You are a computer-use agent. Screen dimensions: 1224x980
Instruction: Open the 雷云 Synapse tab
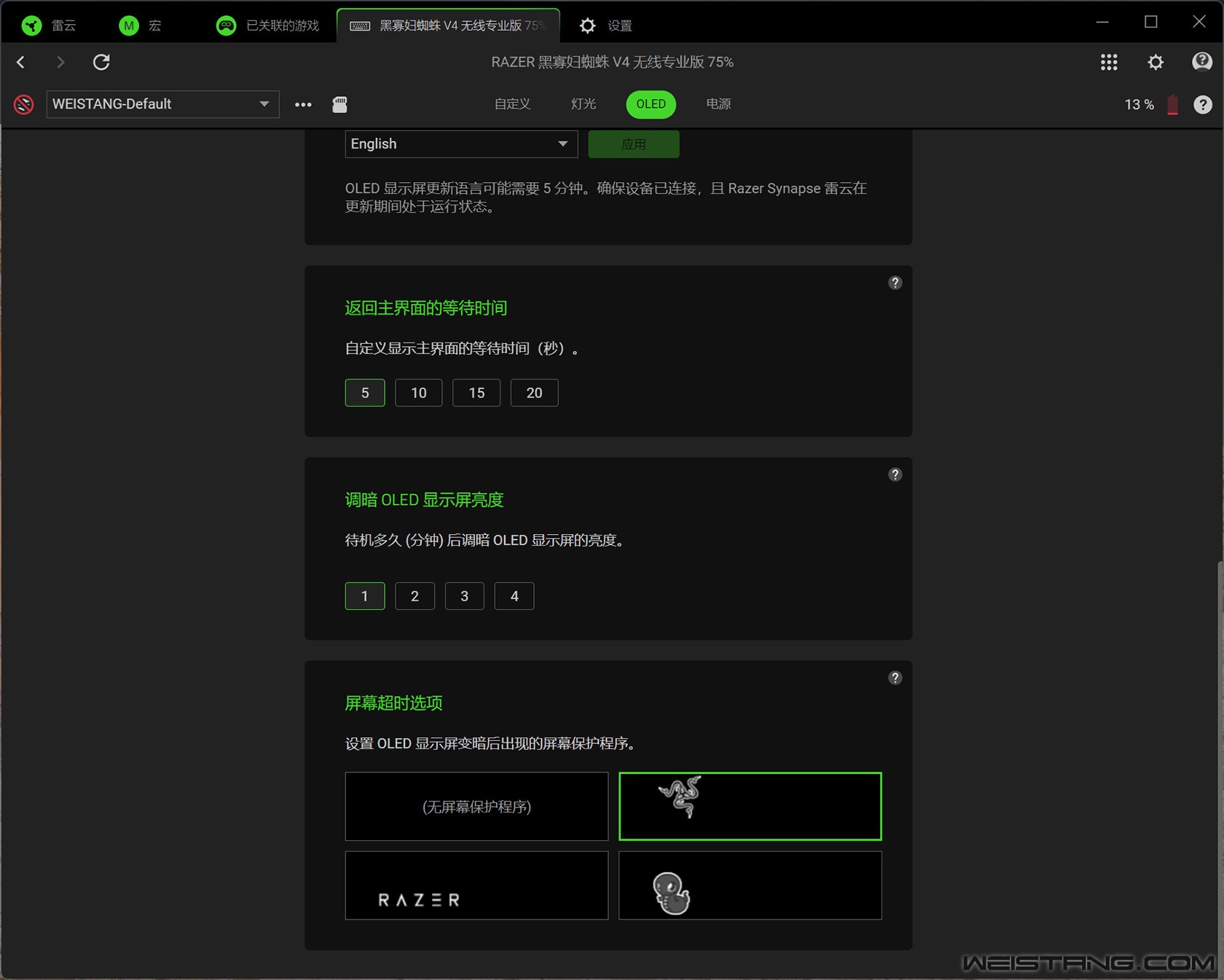(x=50, y=26)
